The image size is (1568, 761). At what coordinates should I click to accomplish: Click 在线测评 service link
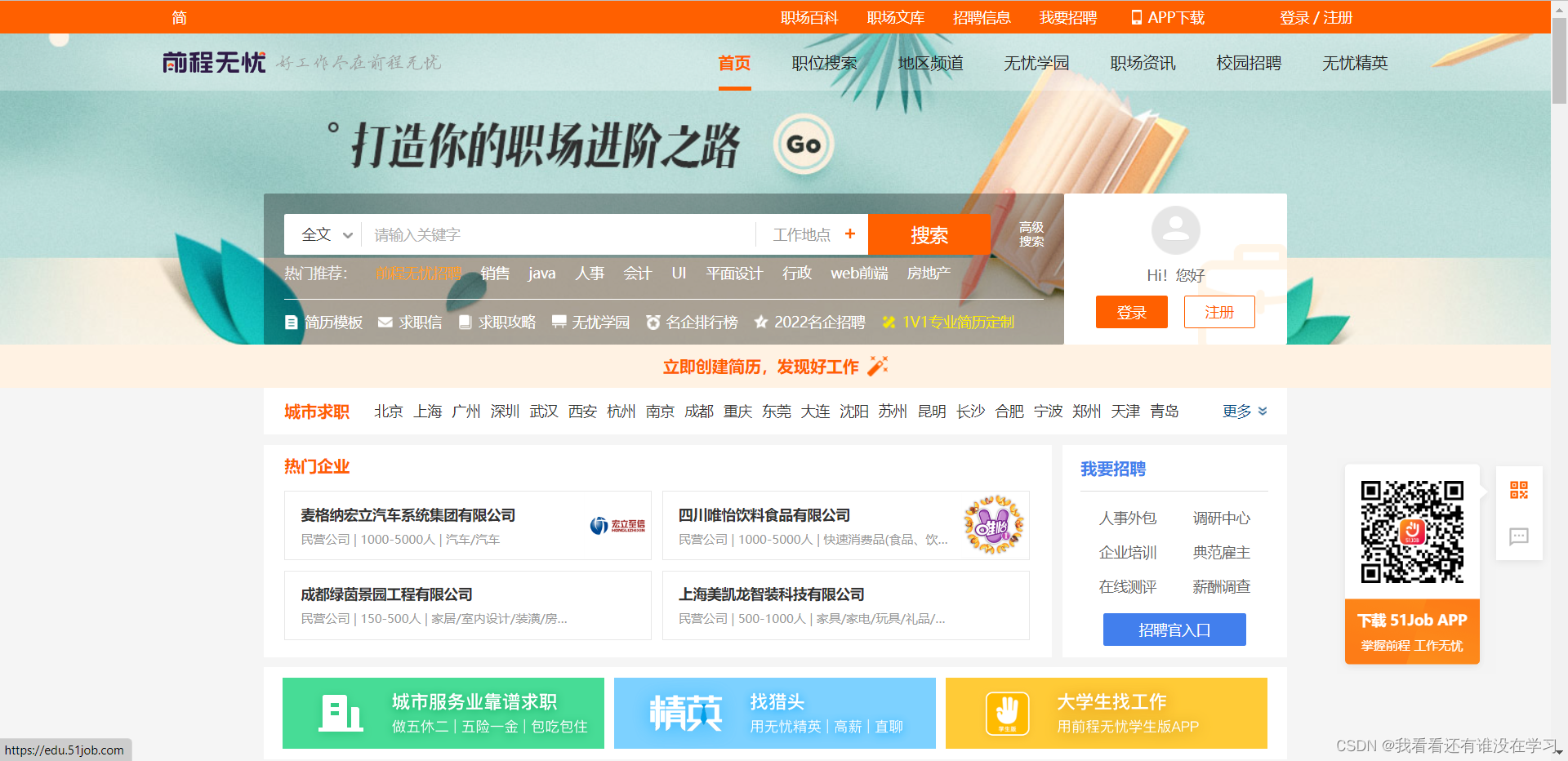[x=1128, y=586]
